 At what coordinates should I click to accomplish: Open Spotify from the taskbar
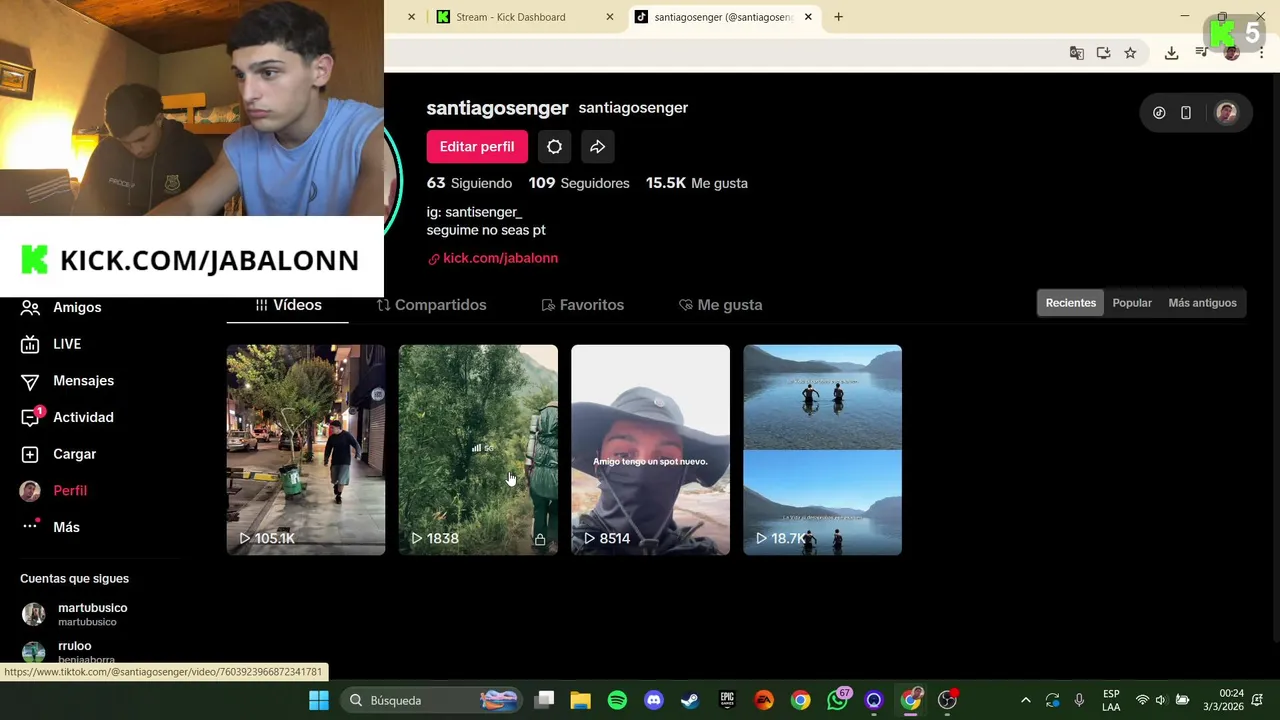click(617, 701)
